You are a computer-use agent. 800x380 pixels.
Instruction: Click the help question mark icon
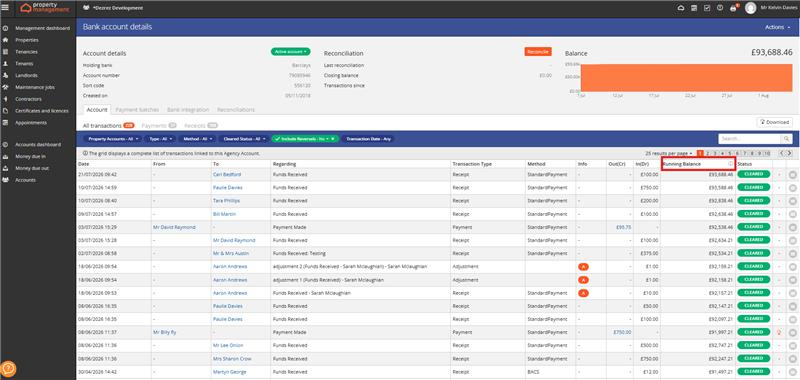click(x=720, y=8)
